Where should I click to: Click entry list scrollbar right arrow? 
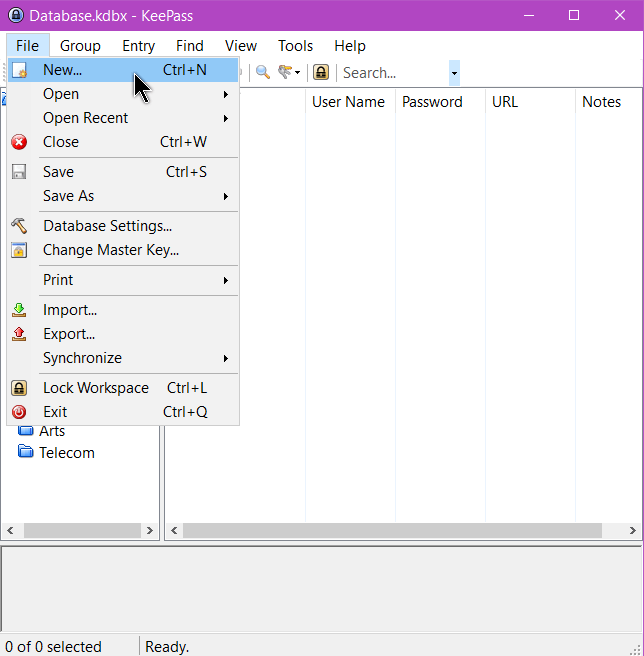click(x=632, y=530)
